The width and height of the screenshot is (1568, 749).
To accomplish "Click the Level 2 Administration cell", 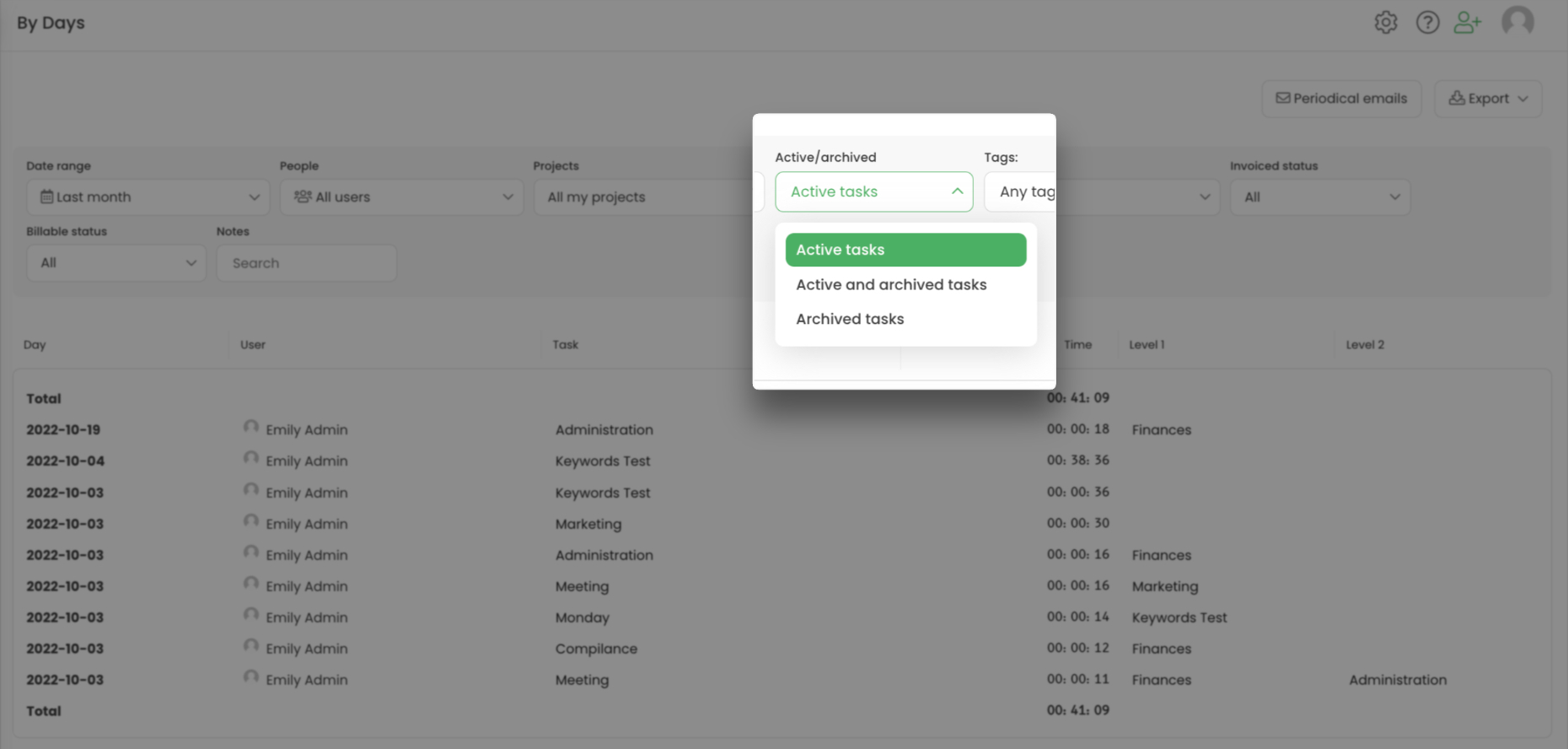I will click(x=1398, y=680).
